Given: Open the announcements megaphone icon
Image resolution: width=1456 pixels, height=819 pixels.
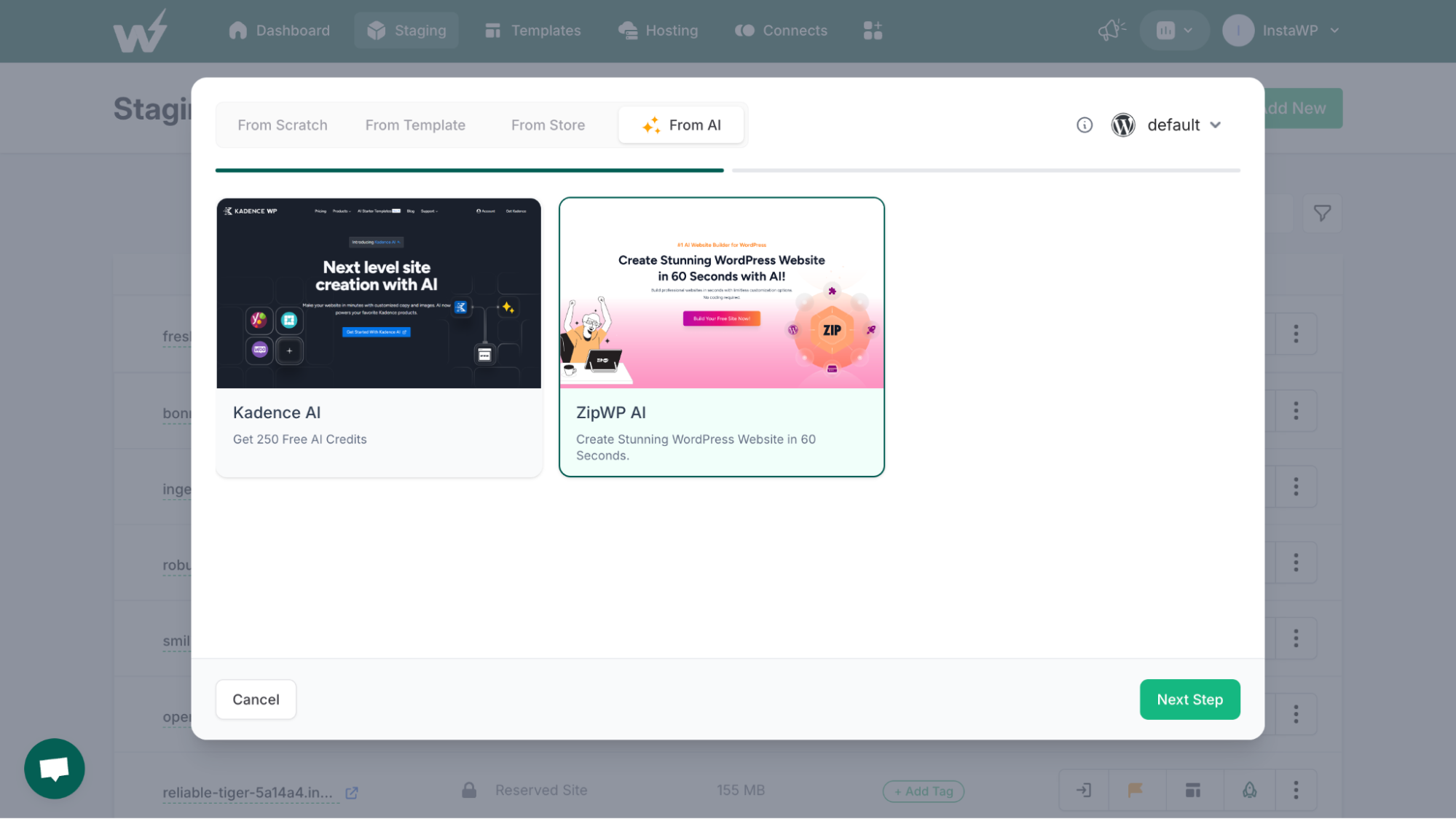Looking at the screenshot, I should click(x=1111, y=31).
